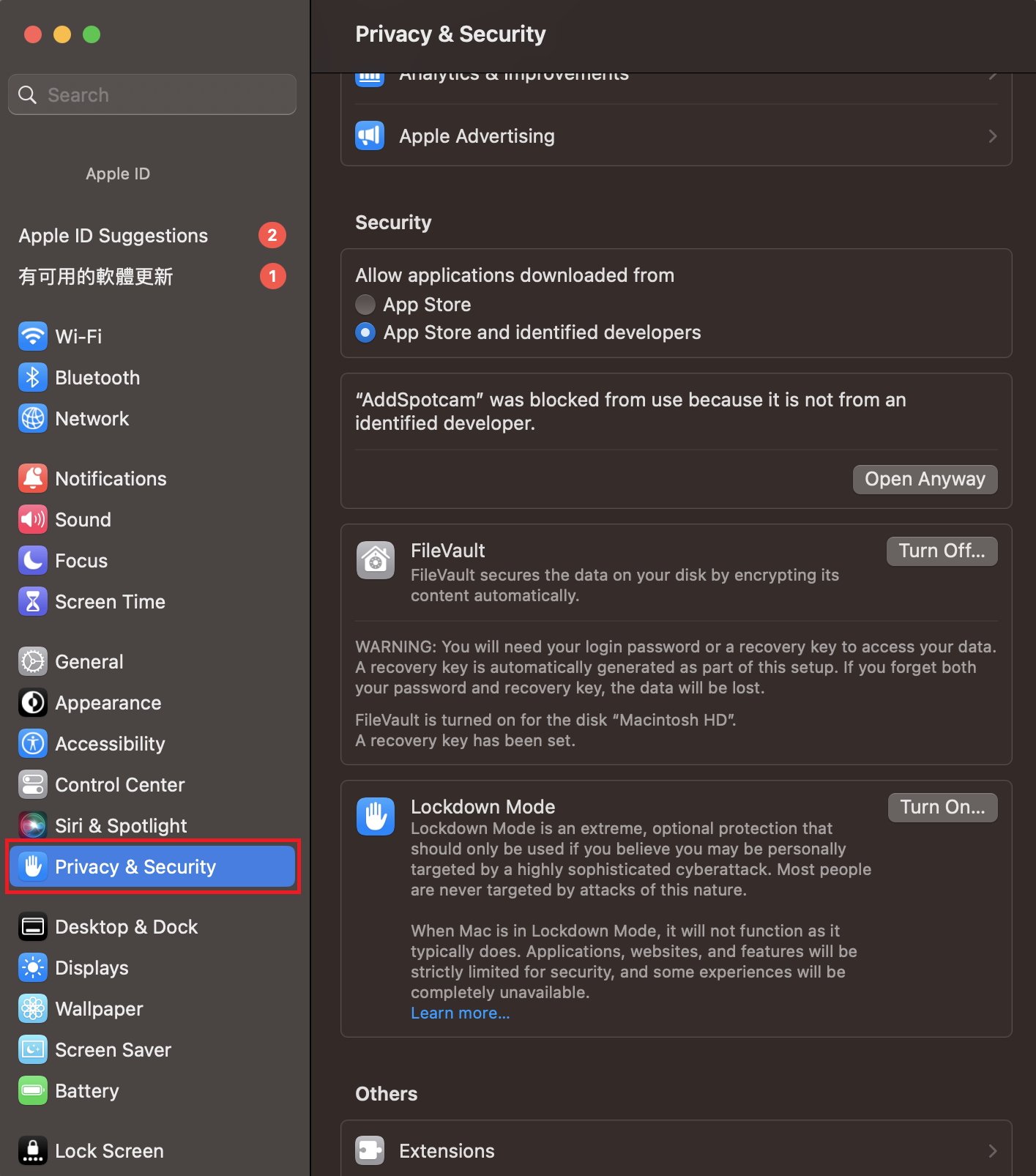
Task: Click the Wi-Fi icon in sidebar
Action: point(33,337)
